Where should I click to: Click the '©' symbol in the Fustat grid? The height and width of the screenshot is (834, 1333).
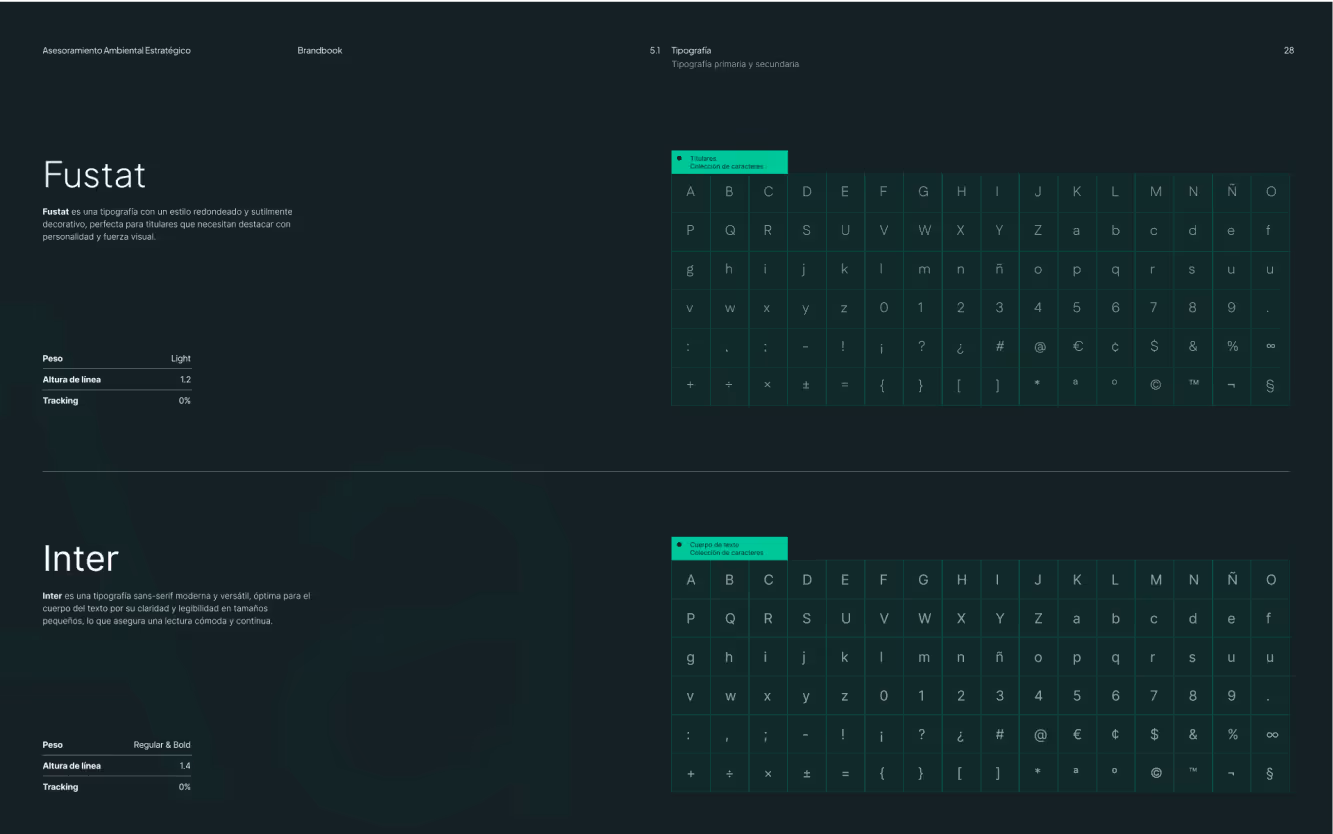[1155, 385]
